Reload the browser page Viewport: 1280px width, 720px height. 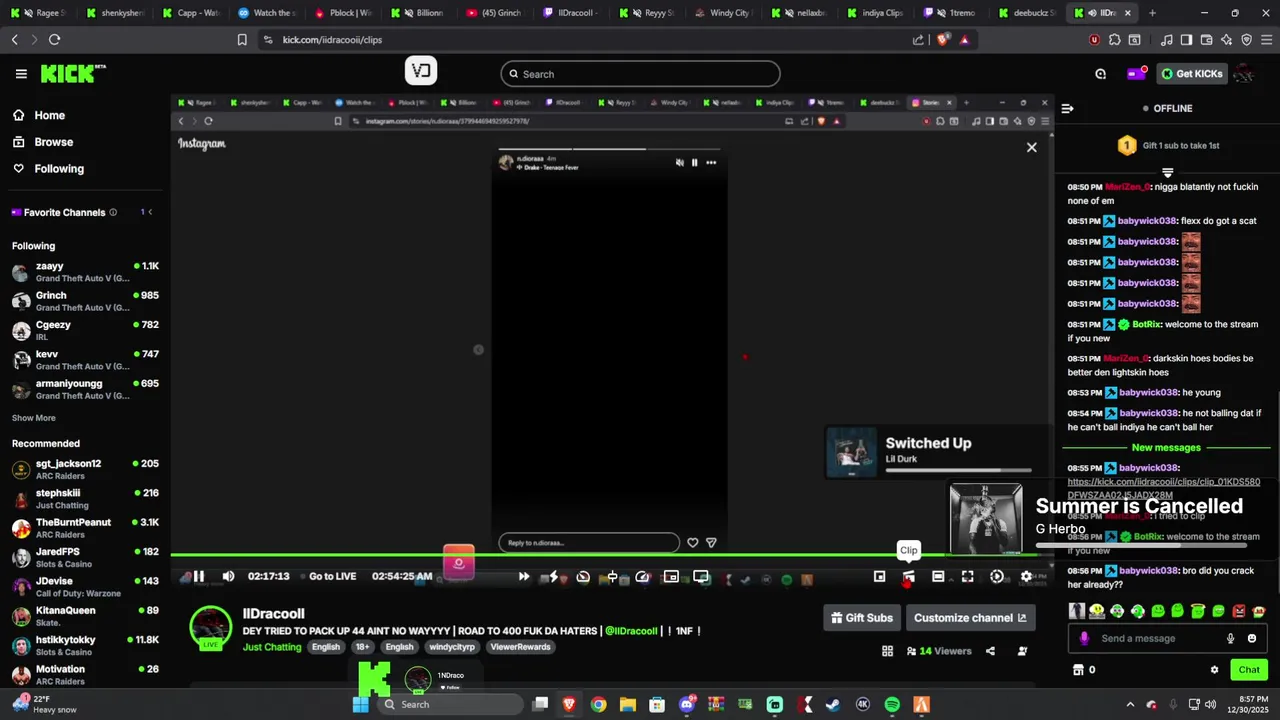coord(54,40)
